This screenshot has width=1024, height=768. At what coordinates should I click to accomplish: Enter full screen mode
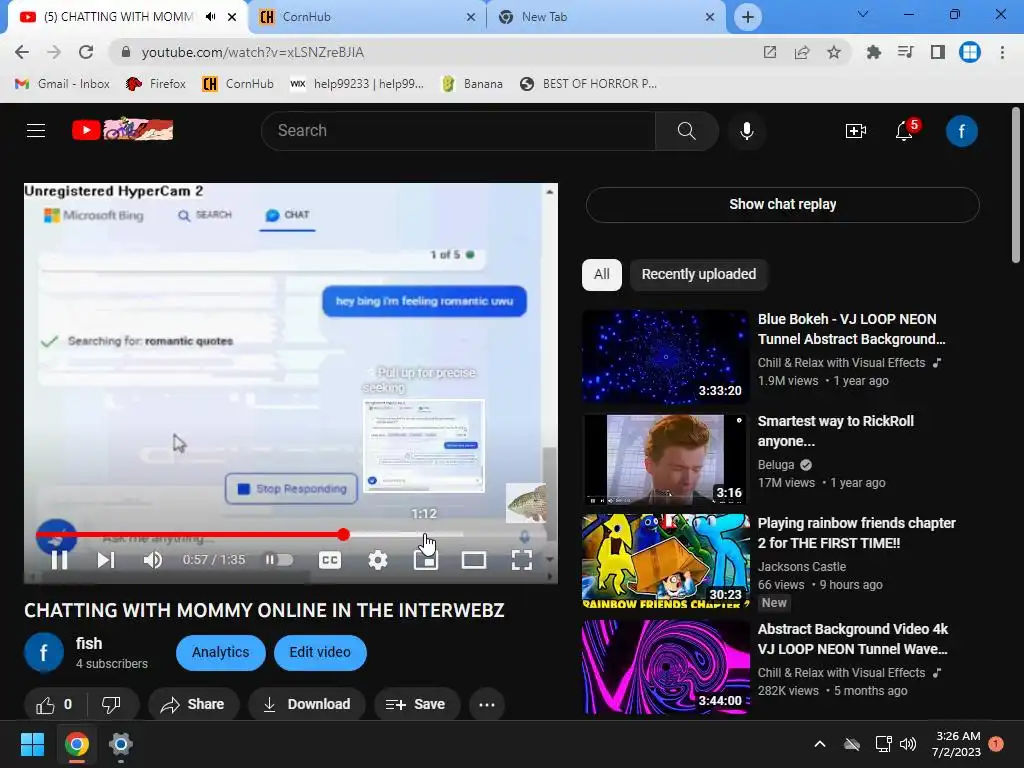pyautogui.click(x=522, y=560)
